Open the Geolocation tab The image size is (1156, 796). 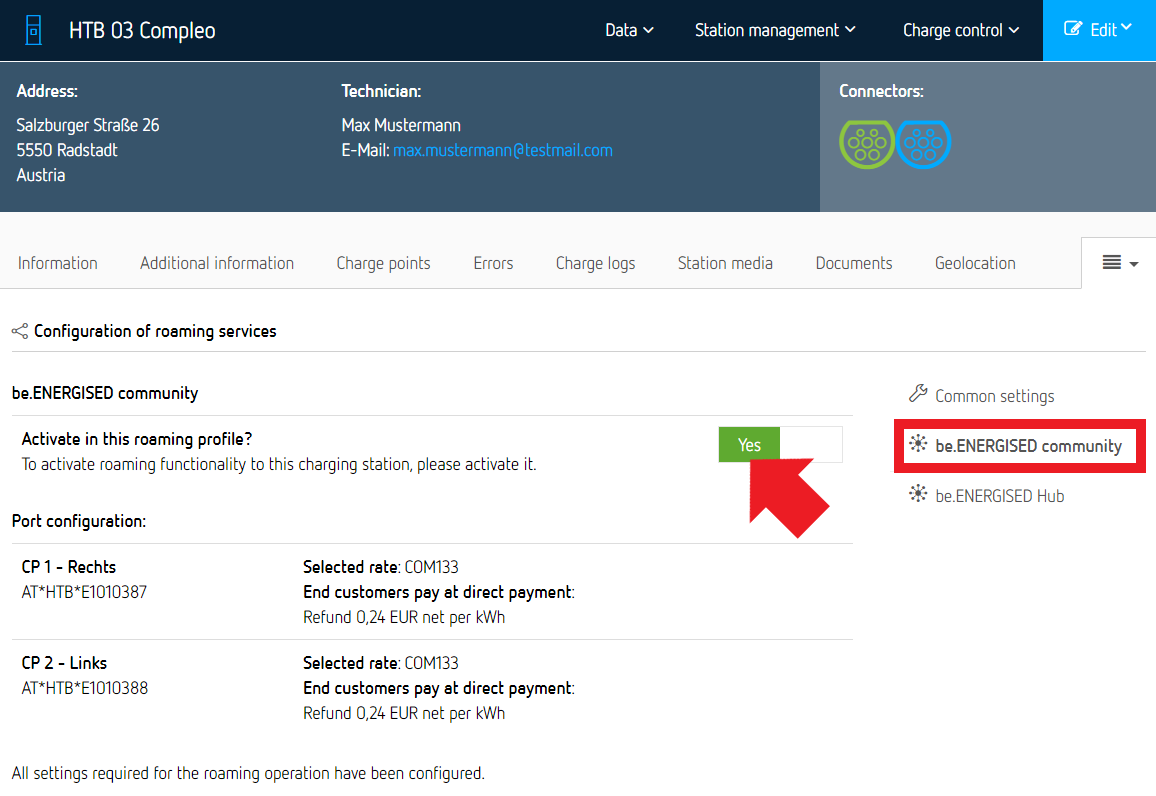(975, 263)
